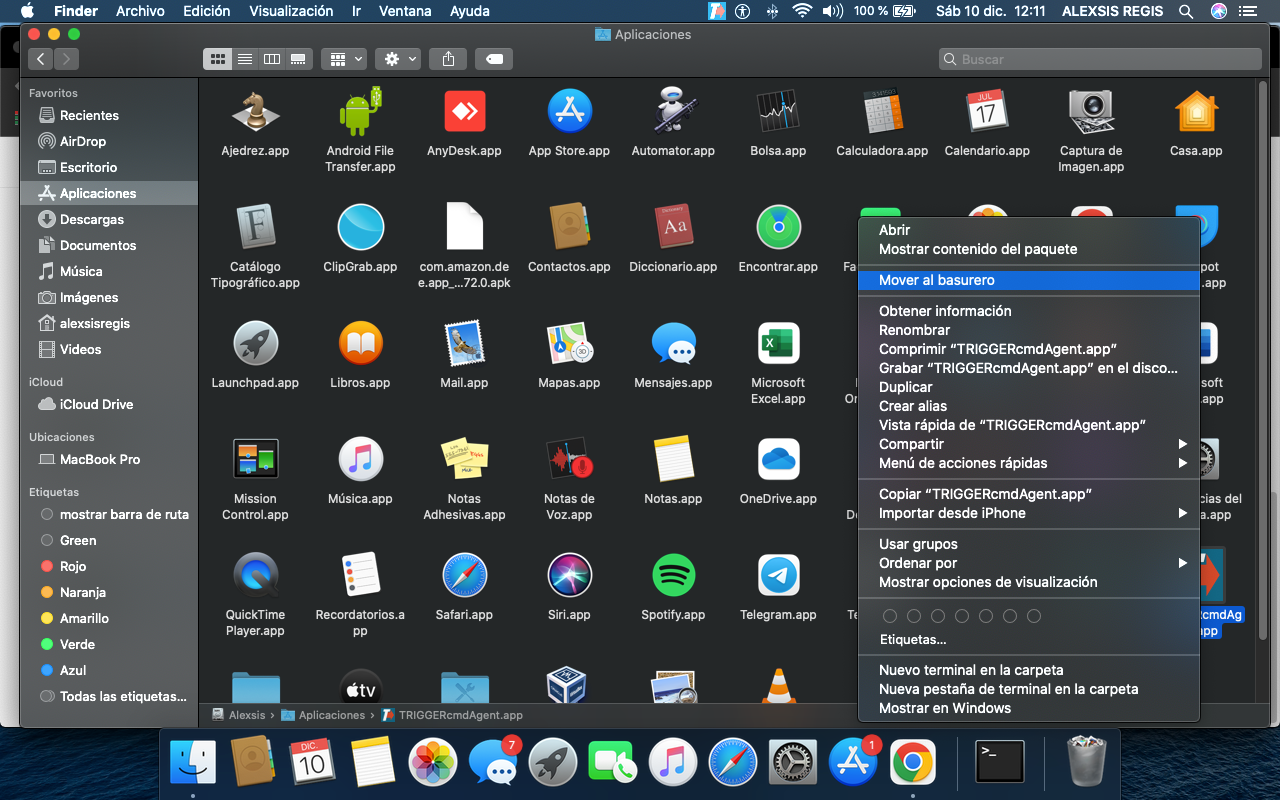The width and height of the screenshot is (1280, 800).
Task: Open the group-by dropdown in toolbar
Action: (347, 59)
